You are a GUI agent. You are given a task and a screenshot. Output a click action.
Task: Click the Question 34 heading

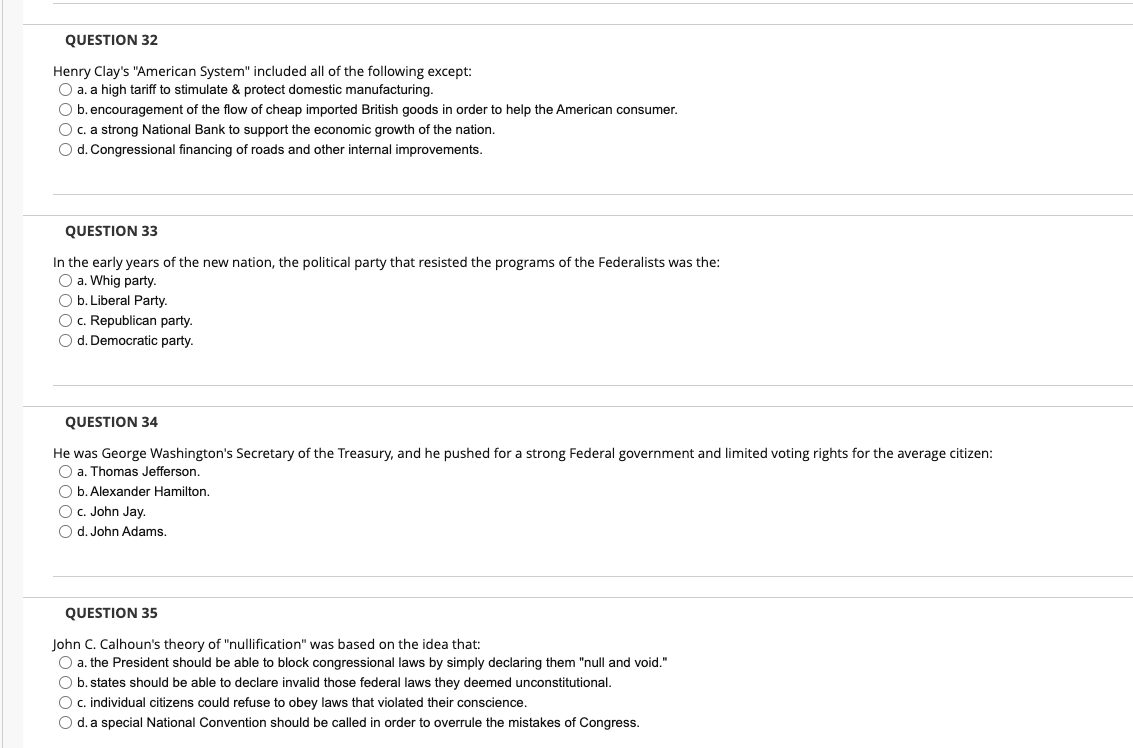pyautogui.click(x=111, y=422)
